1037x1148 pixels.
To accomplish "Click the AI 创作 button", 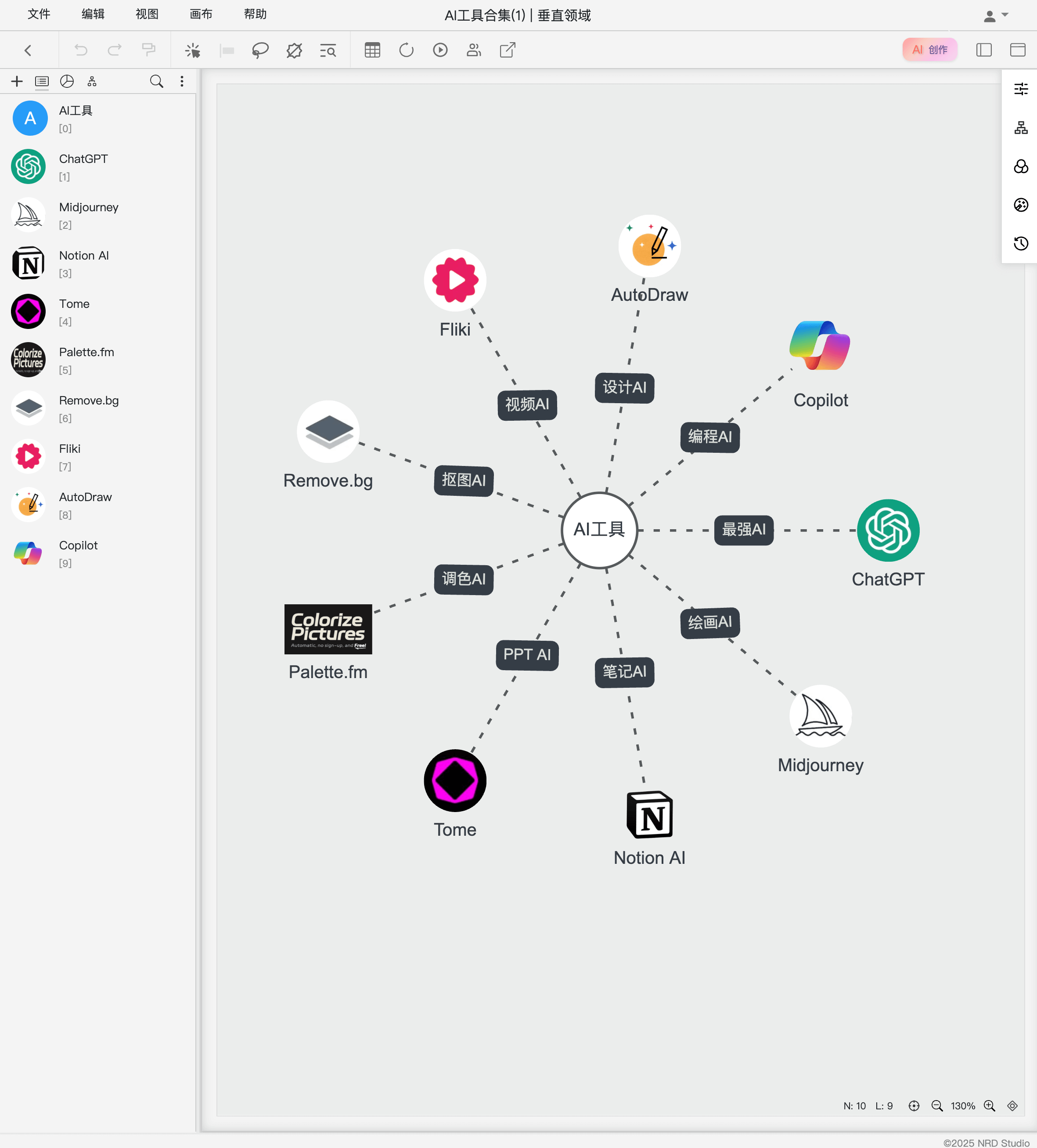I will [929, 50].
